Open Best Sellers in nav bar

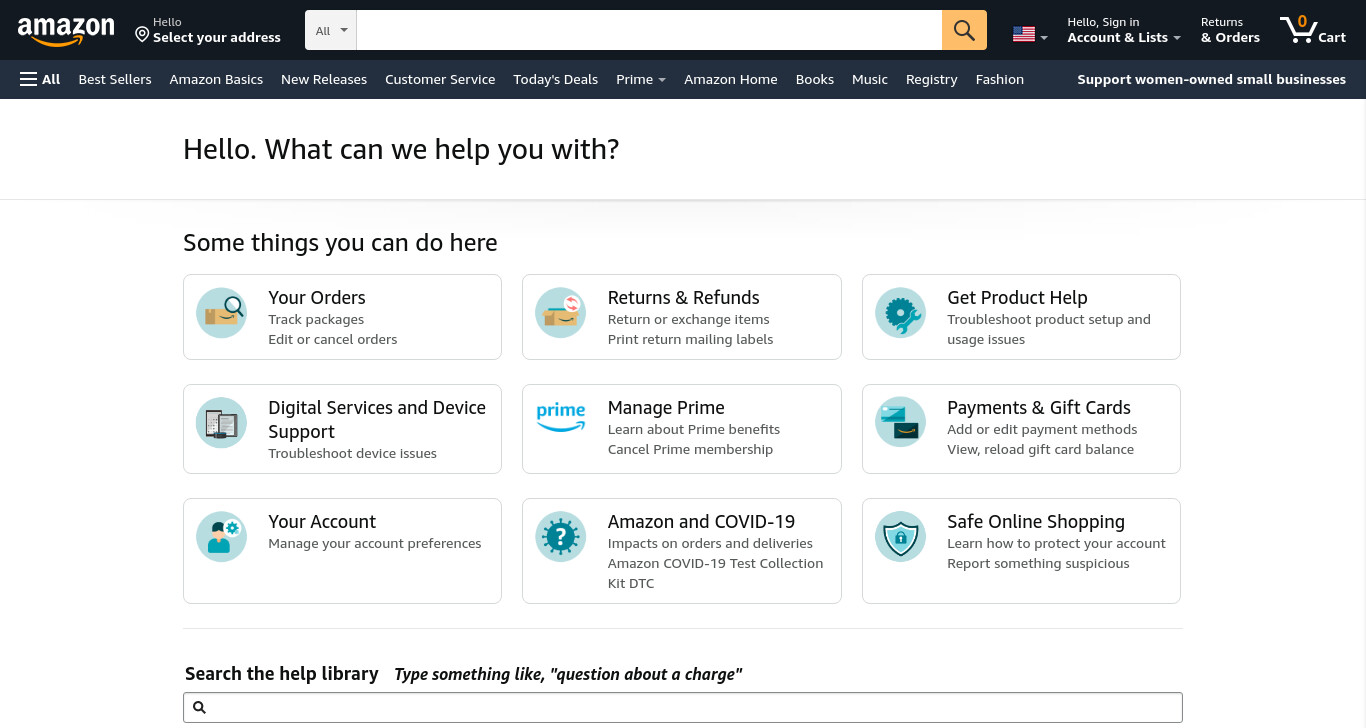115,79
